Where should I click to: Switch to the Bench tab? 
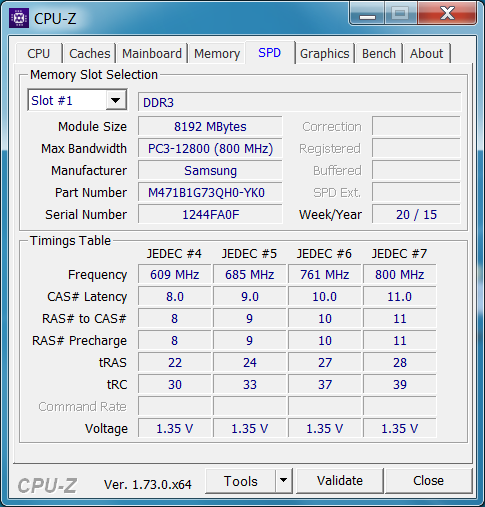pos(379,53)
